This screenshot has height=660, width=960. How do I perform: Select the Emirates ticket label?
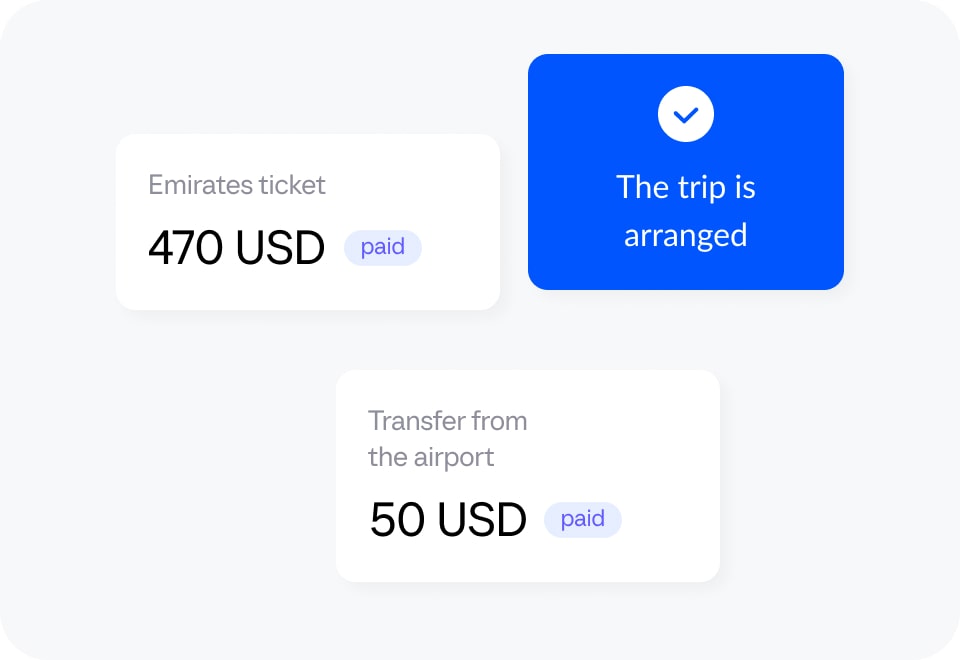click(x=237, y=185)
